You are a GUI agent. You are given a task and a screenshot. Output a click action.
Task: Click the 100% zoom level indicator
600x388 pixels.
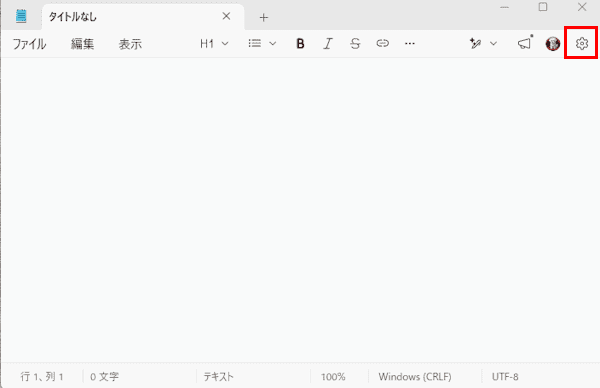[x=333, y=377]
